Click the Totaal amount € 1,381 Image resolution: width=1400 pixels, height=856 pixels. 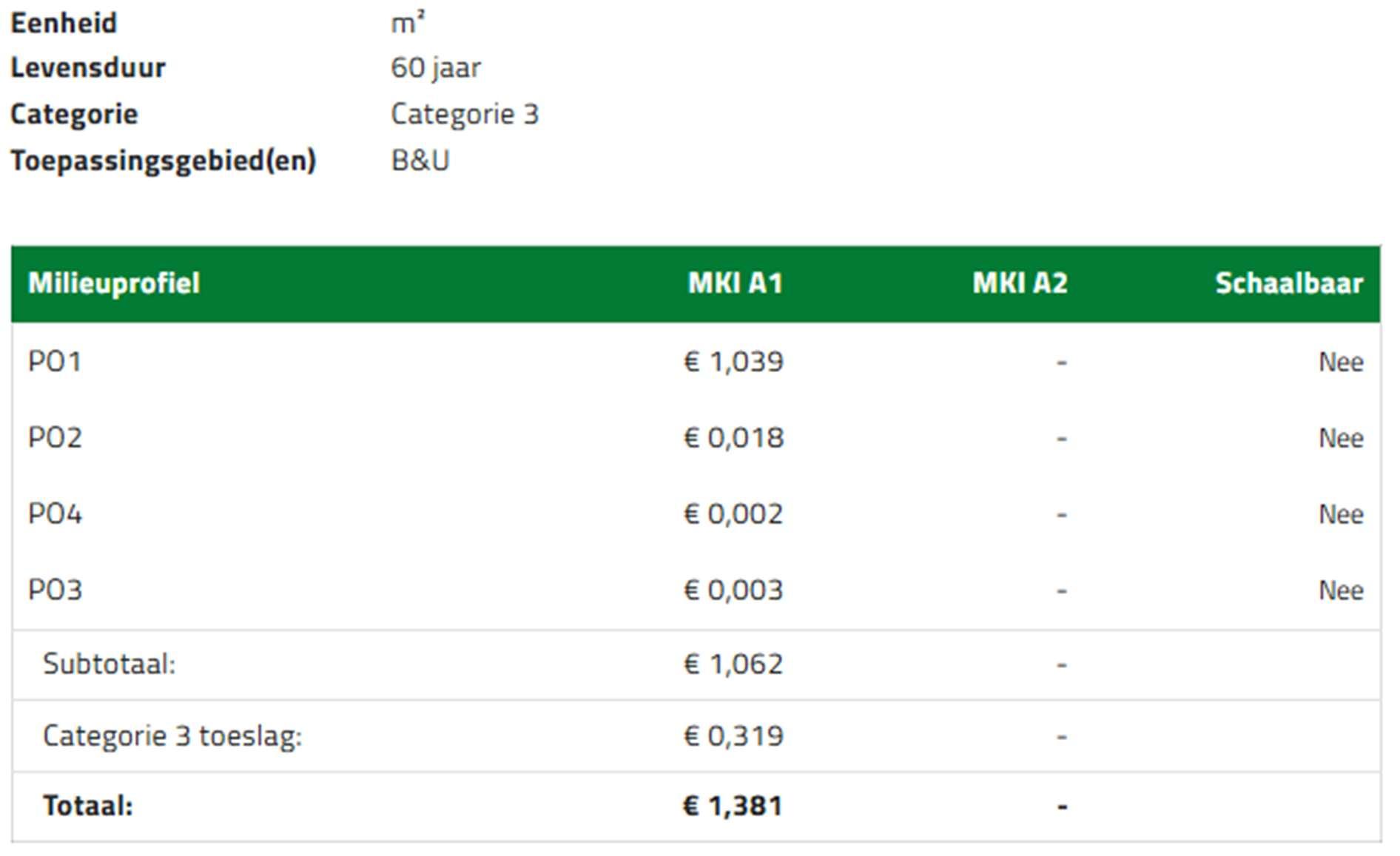(733, 806)
